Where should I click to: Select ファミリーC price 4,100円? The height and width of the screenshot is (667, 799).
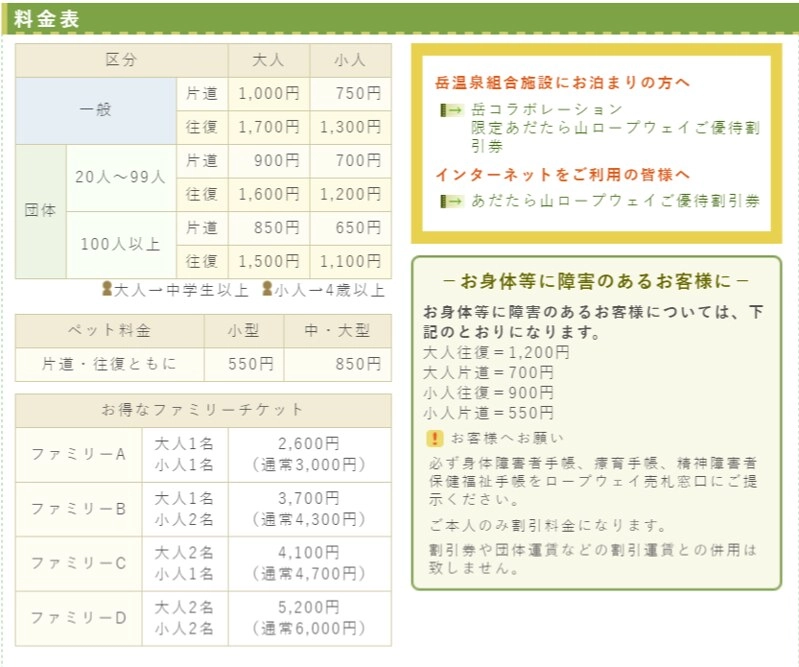tap(309, 552)
